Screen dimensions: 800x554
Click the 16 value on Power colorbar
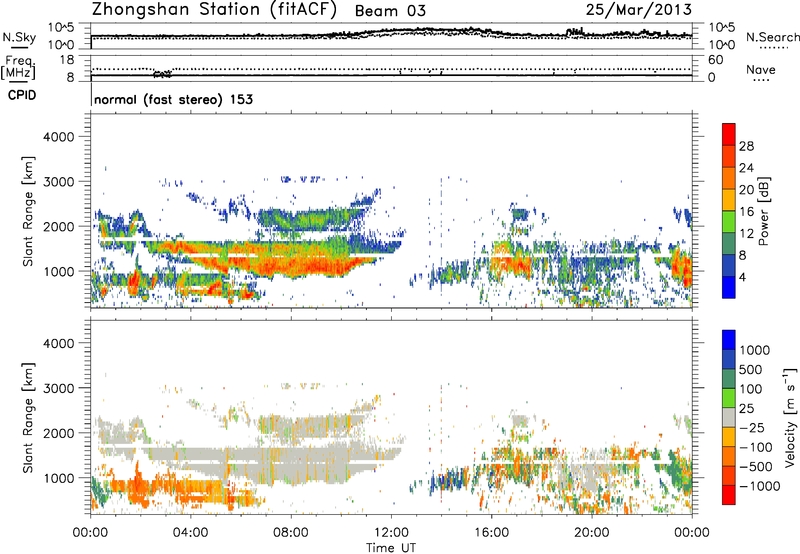(x=746, y=212)
